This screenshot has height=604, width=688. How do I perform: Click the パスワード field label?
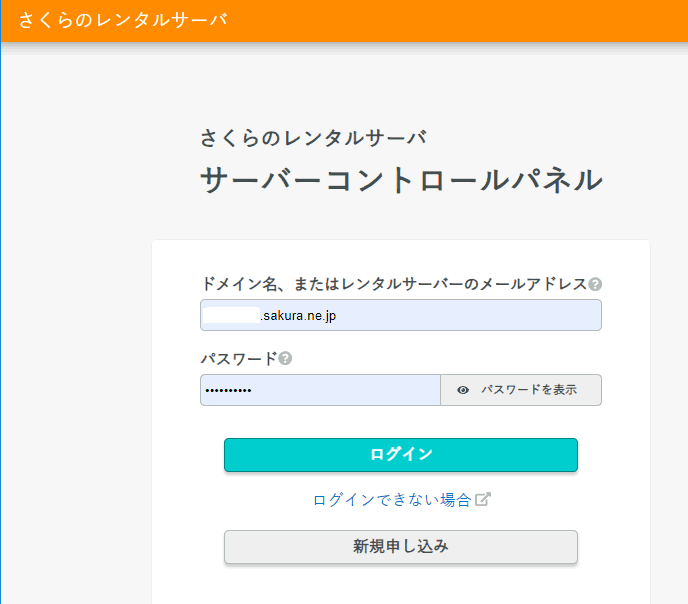click(238, 359)
